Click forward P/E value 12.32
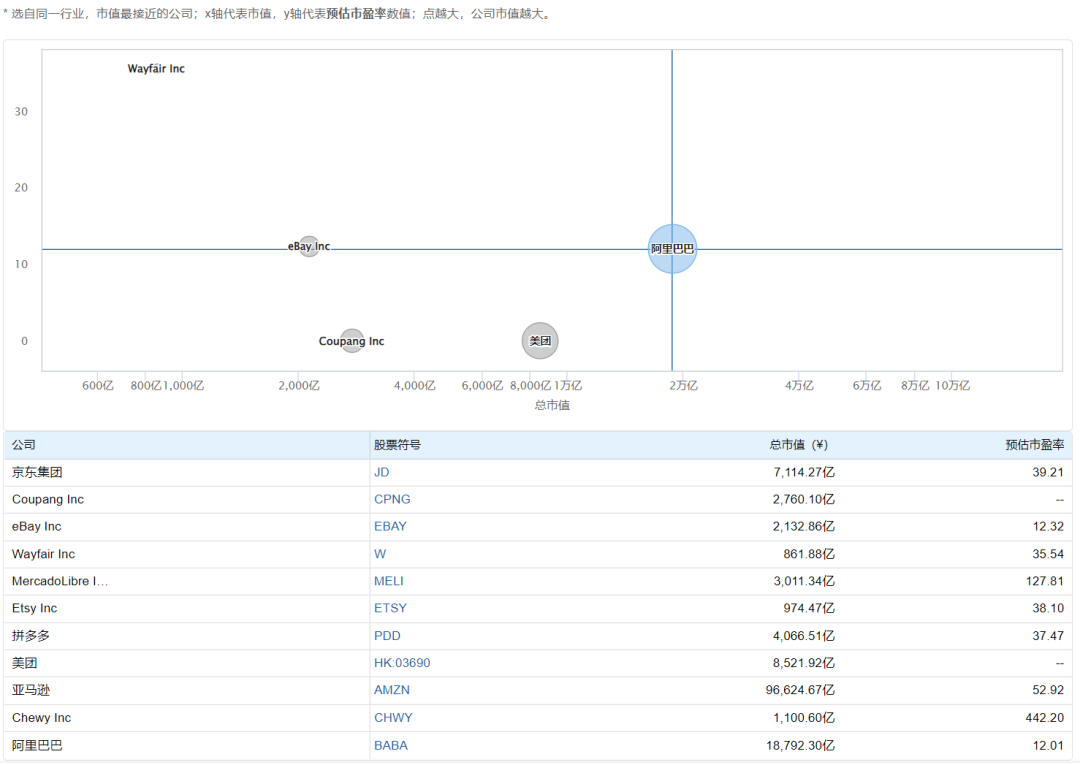The width and height of the screenshot is (1080, 765). coord(1048,526)
